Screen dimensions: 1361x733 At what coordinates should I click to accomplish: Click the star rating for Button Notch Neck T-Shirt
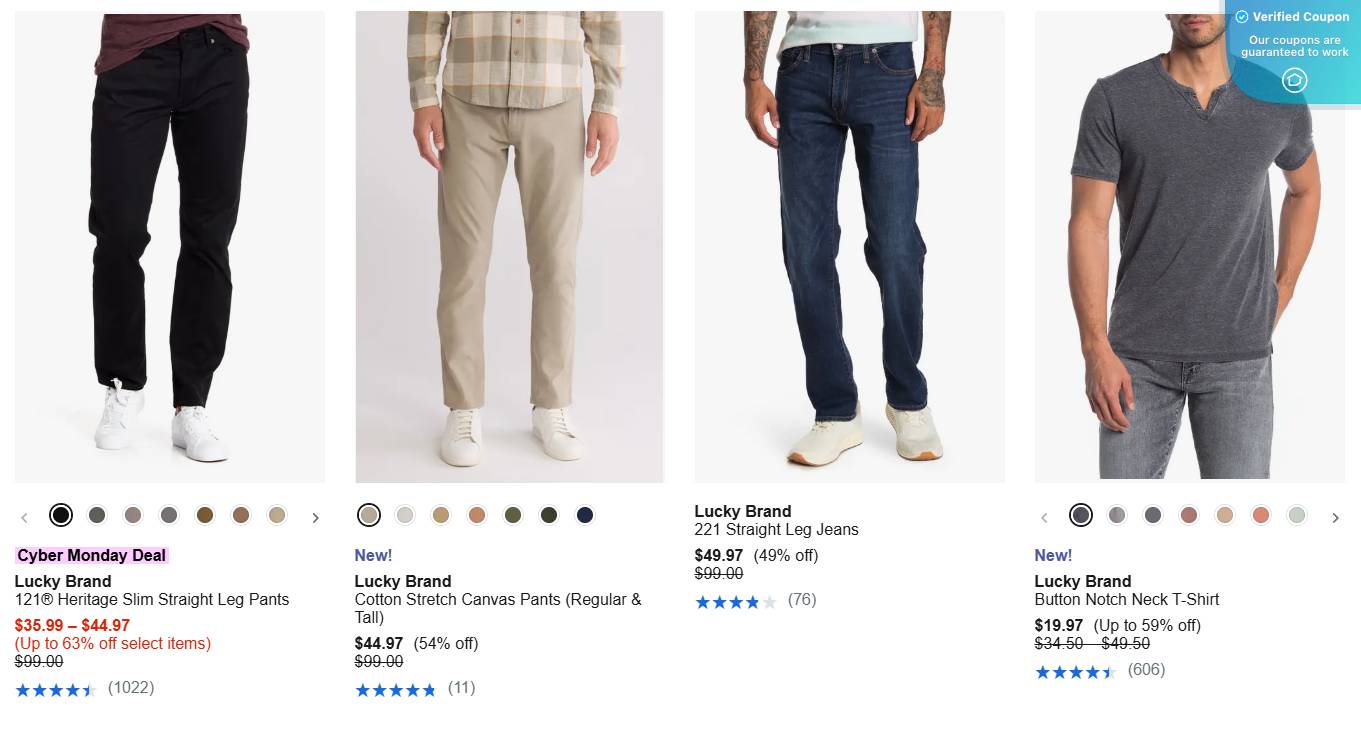(x=1075, y=672)
